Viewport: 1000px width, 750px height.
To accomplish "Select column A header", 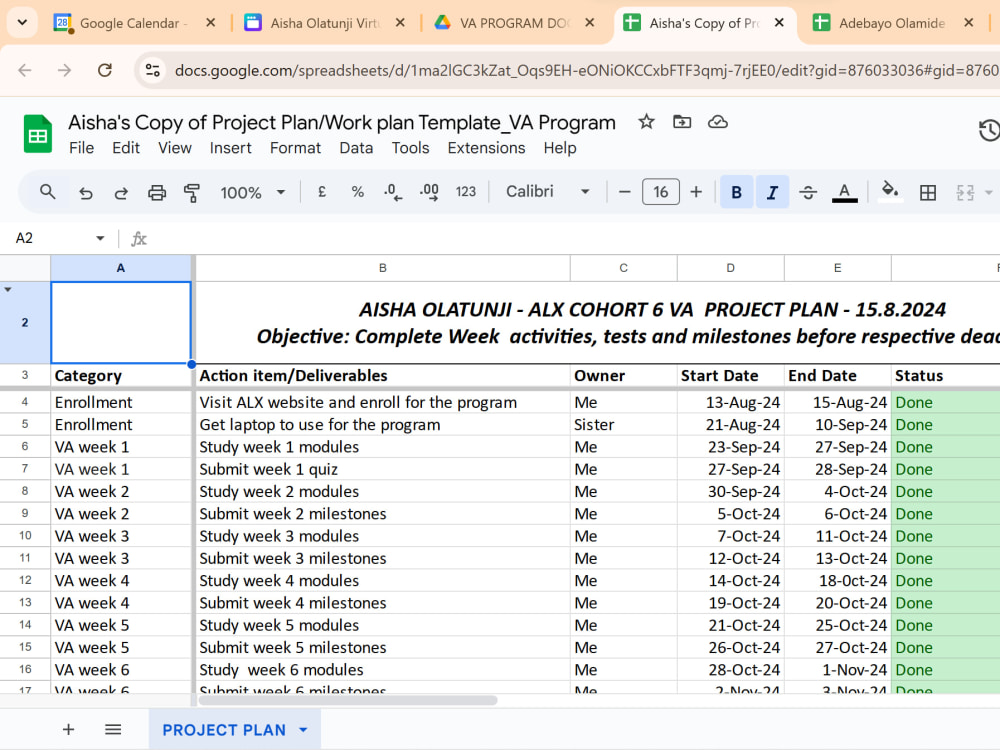I will point(121,268).
